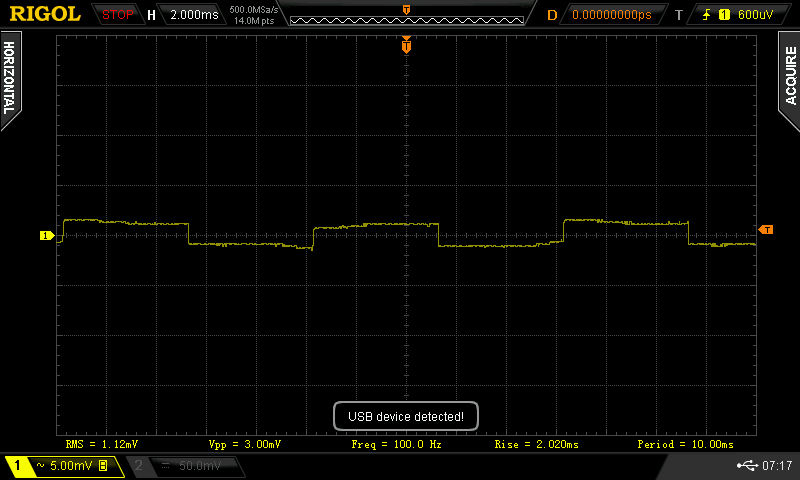
Task: Click the T trigger label in header
Action: point(679,15)
